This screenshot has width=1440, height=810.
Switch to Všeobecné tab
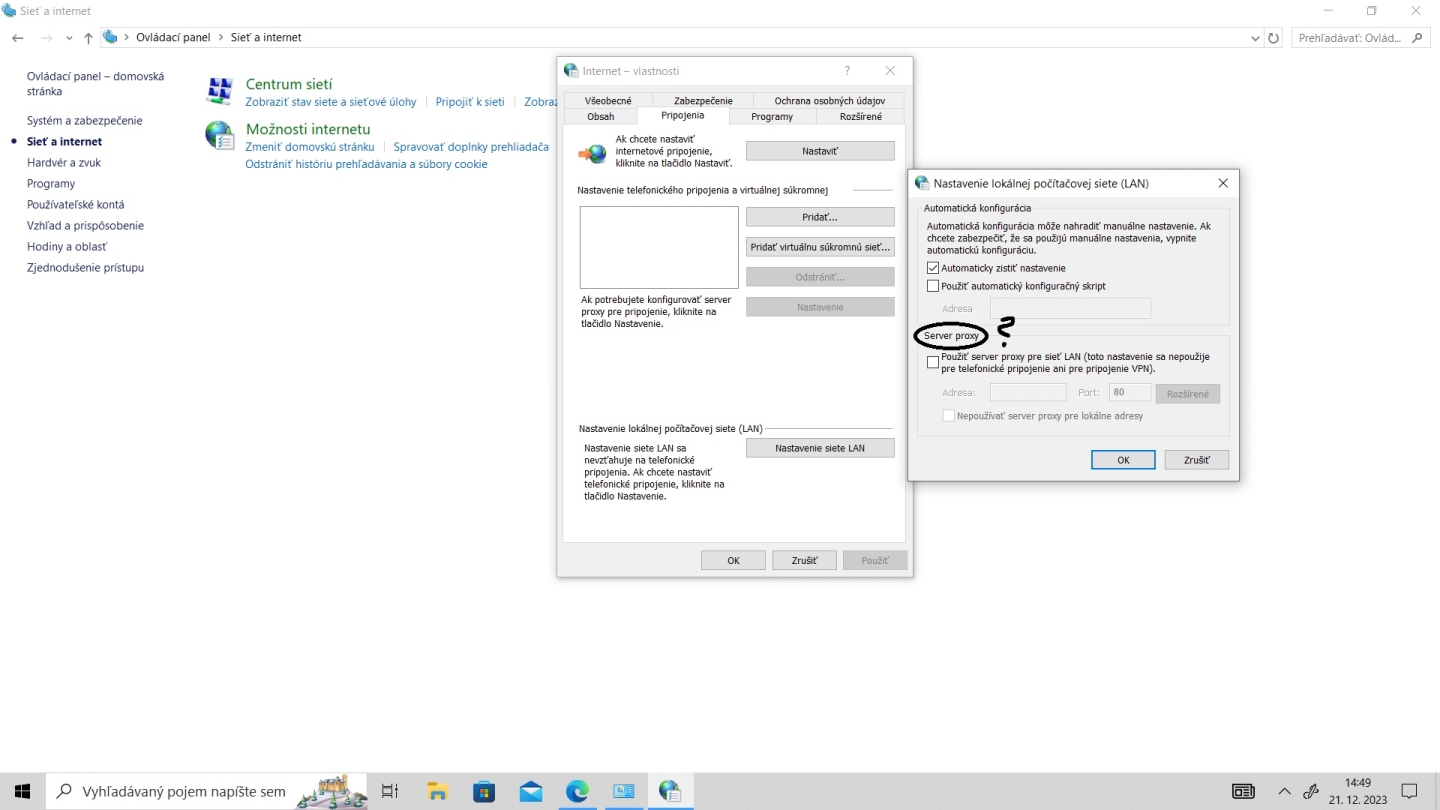608,101
